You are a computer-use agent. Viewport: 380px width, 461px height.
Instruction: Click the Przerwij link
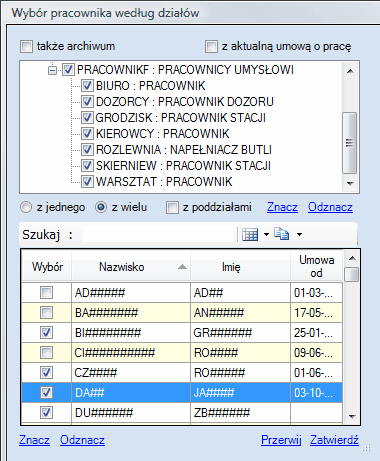coord(281,440)
